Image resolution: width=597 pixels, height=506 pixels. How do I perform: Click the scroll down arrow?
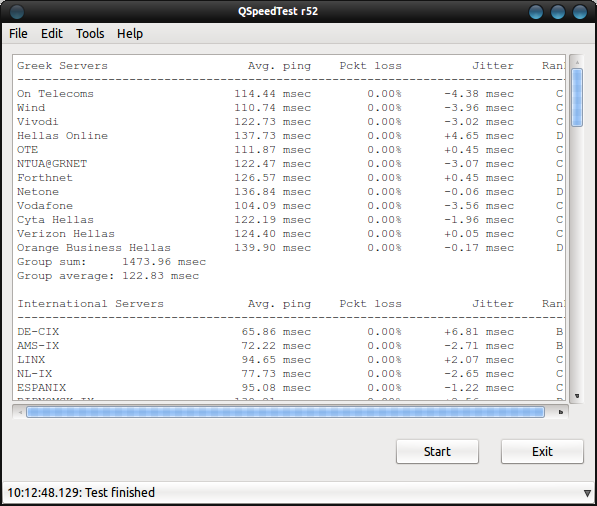[577, 396]
